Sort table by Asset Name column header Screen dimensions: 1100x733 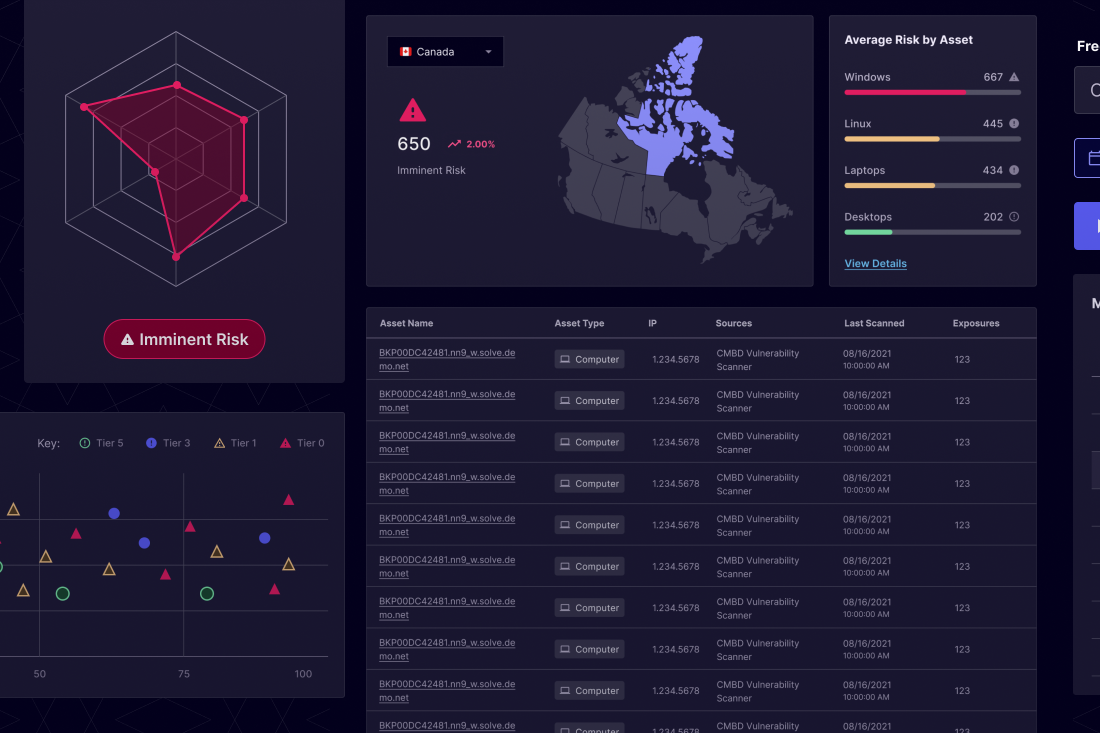tap(406, 323)
